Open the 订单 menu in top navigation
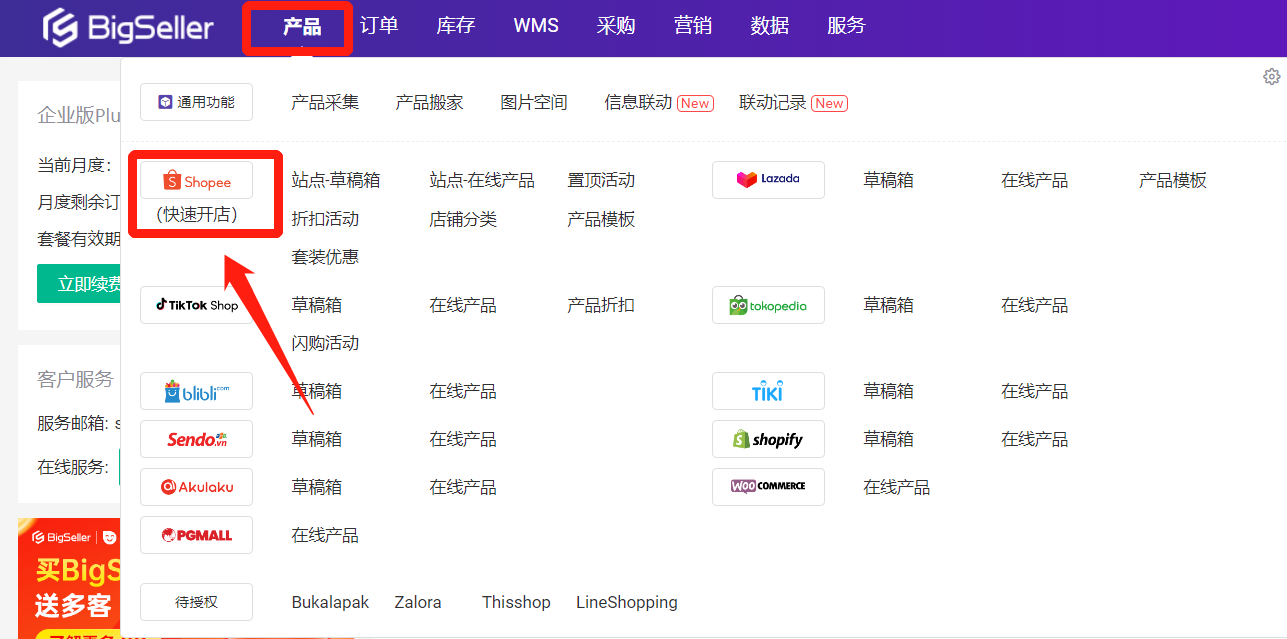The width and height of the screenshot is (1287, 639). (x=379, y=26)
